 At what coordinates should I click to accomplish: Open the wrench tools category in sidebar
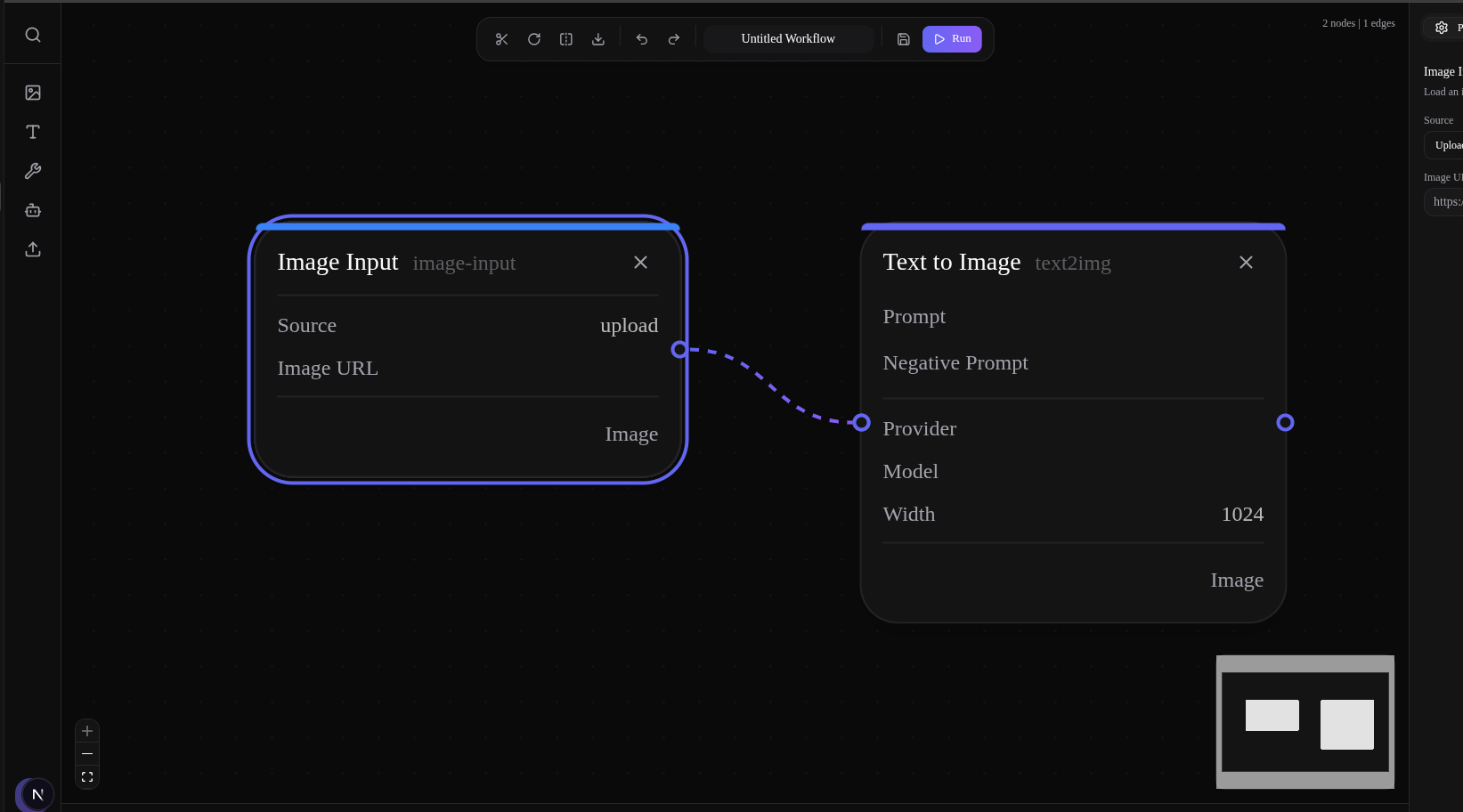(x=33, y=171)
